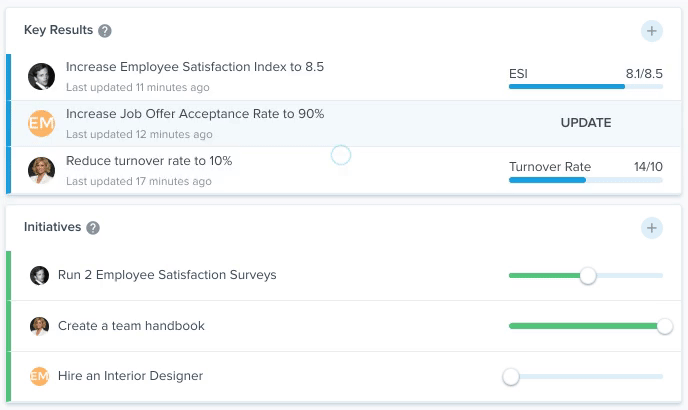Click slider handle for Create a team handbook

665,326
